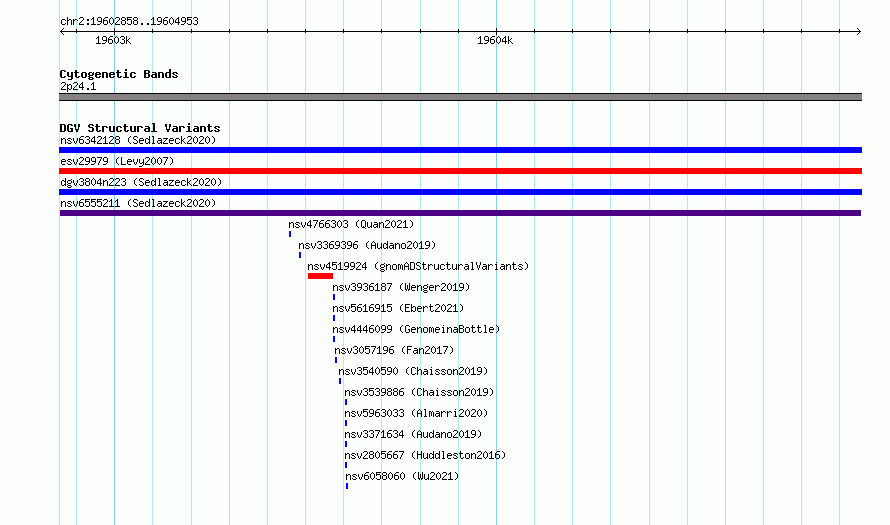This screenshot has width=890, height=525.
Task: Open variant nsv3539886 (Chaisson2019) label
Action: tap(419, 392)
